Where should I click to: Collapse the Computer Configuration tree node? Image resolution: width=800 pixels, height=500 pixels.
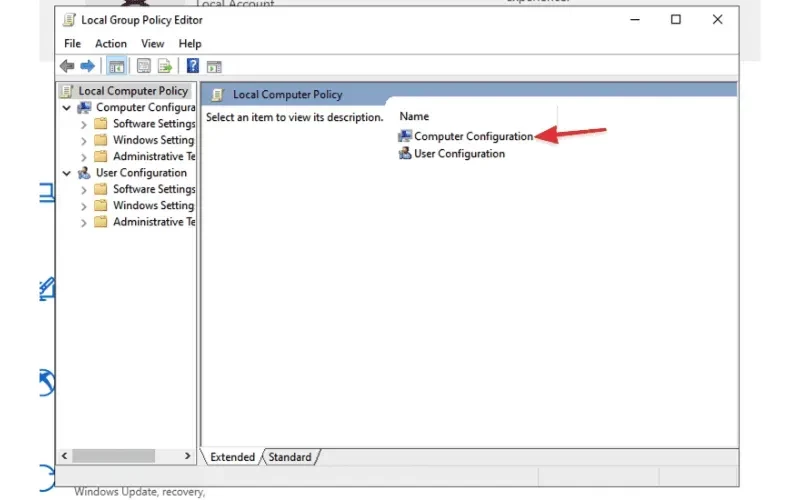coord(66,108)
